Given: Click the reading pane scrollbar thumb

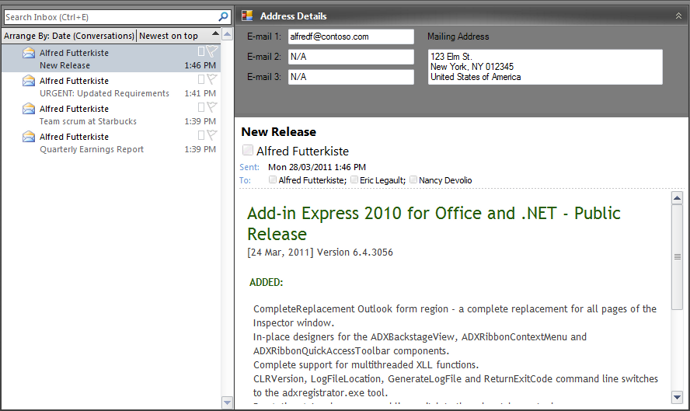Looking at the screenshot, I should coord(677,257).
